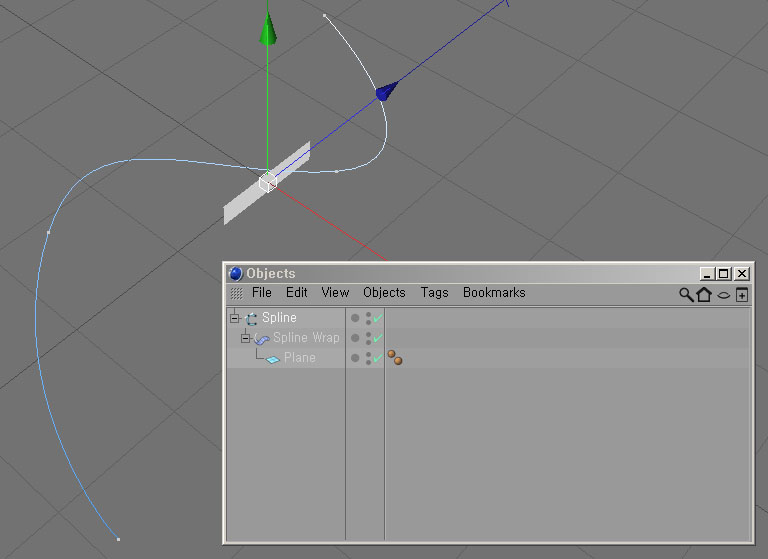Viewport: 768px width, 559px height.
Task: Click the layer dot for Spline
Action: (x=355, y=318)
